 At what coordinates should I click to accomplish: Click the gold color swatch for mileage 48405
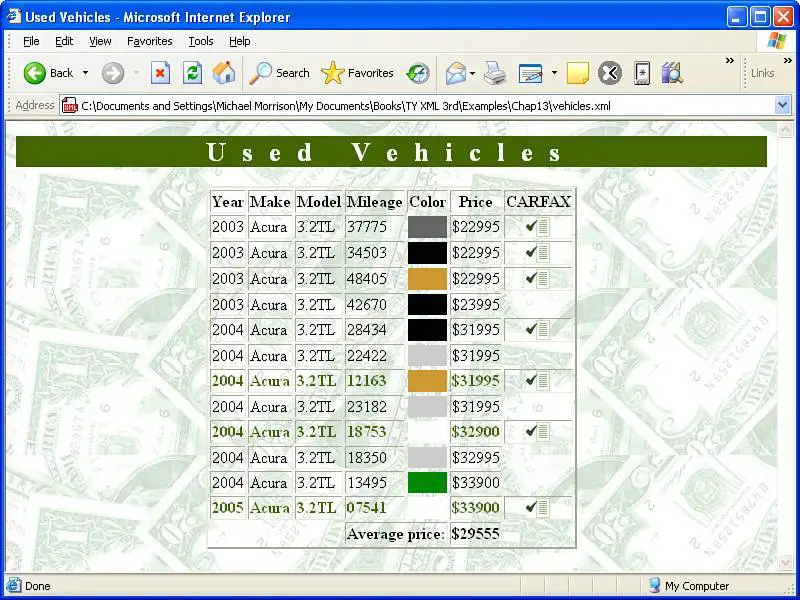pos(427,279)
